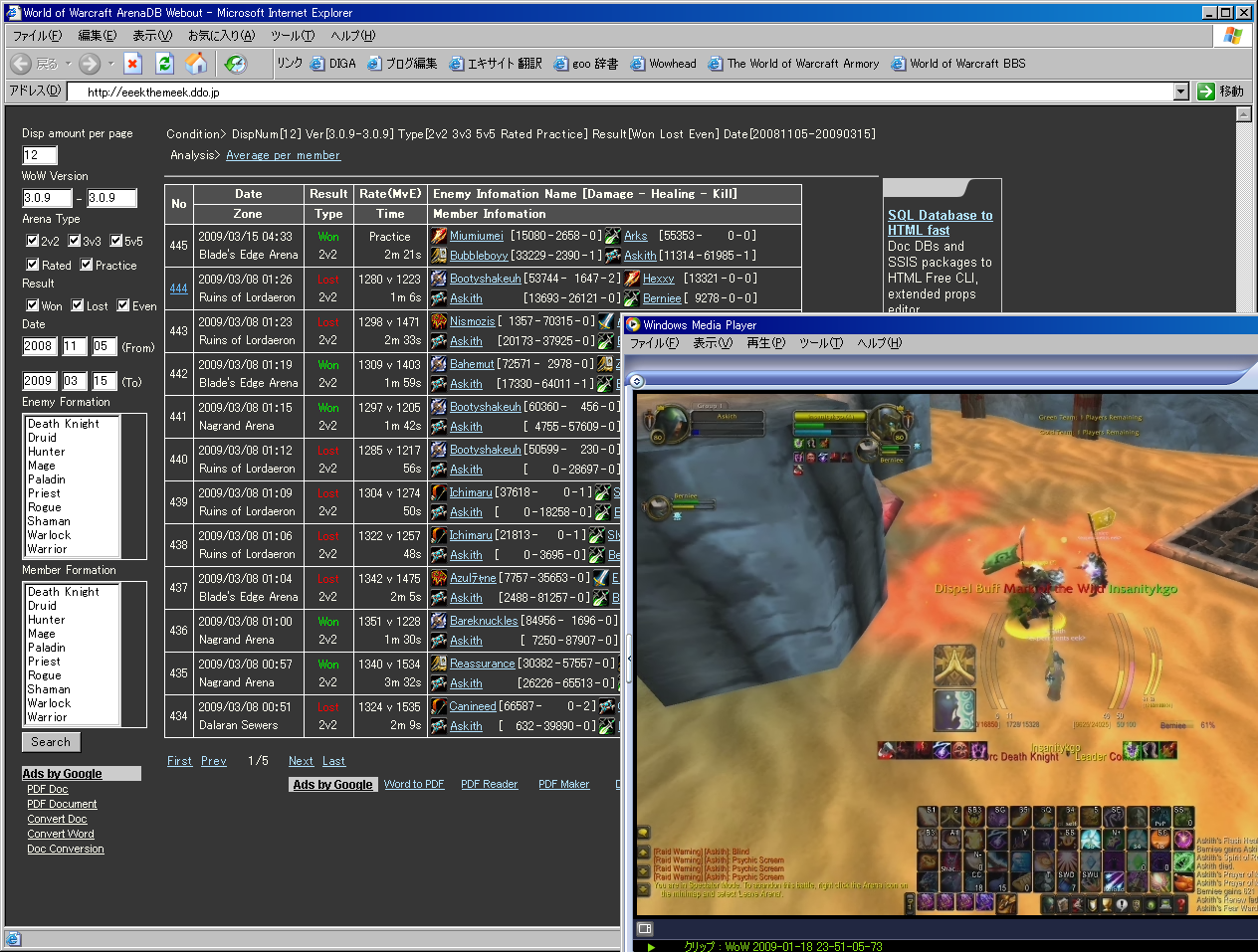The height and width of the screenshot is (952, 1258).
Task: Click the first WoW Version field 3.0.9
Action: [x=47, y=198]
